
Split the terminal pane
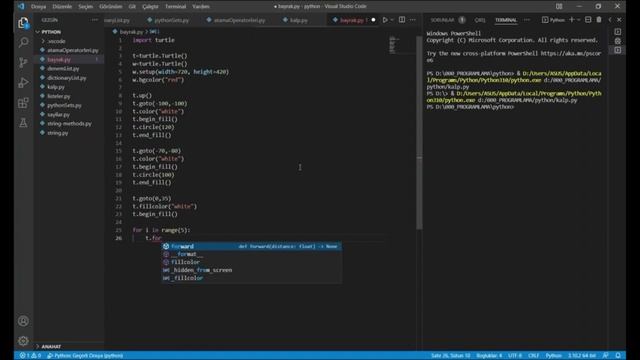coord(588,20)
